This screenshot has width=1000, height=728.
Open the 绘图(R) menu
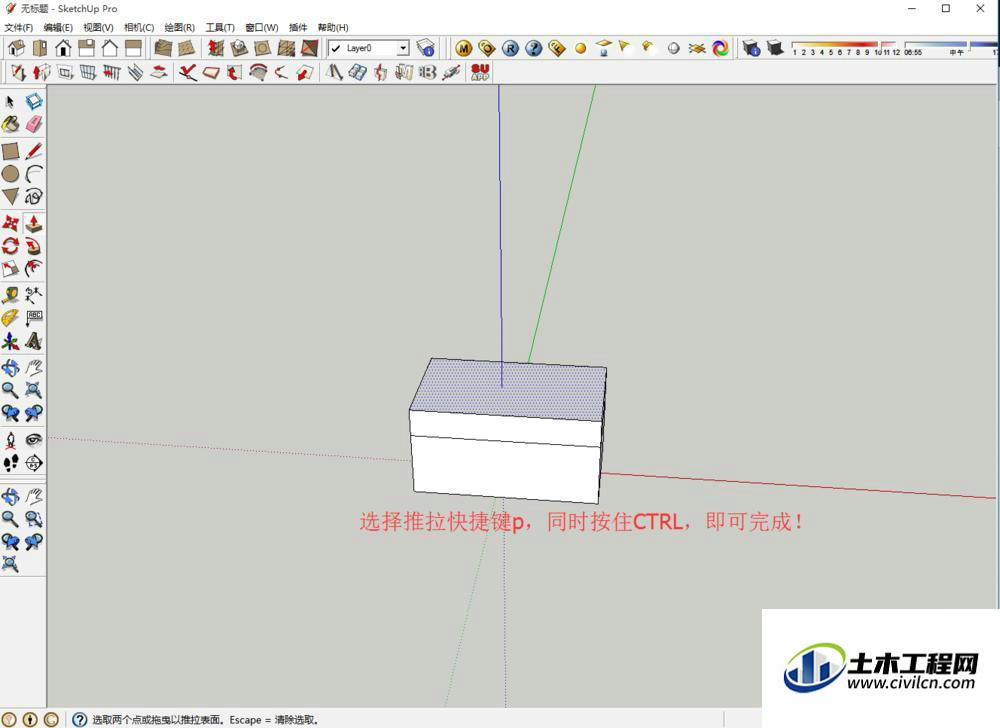click(x=179, y=27)
